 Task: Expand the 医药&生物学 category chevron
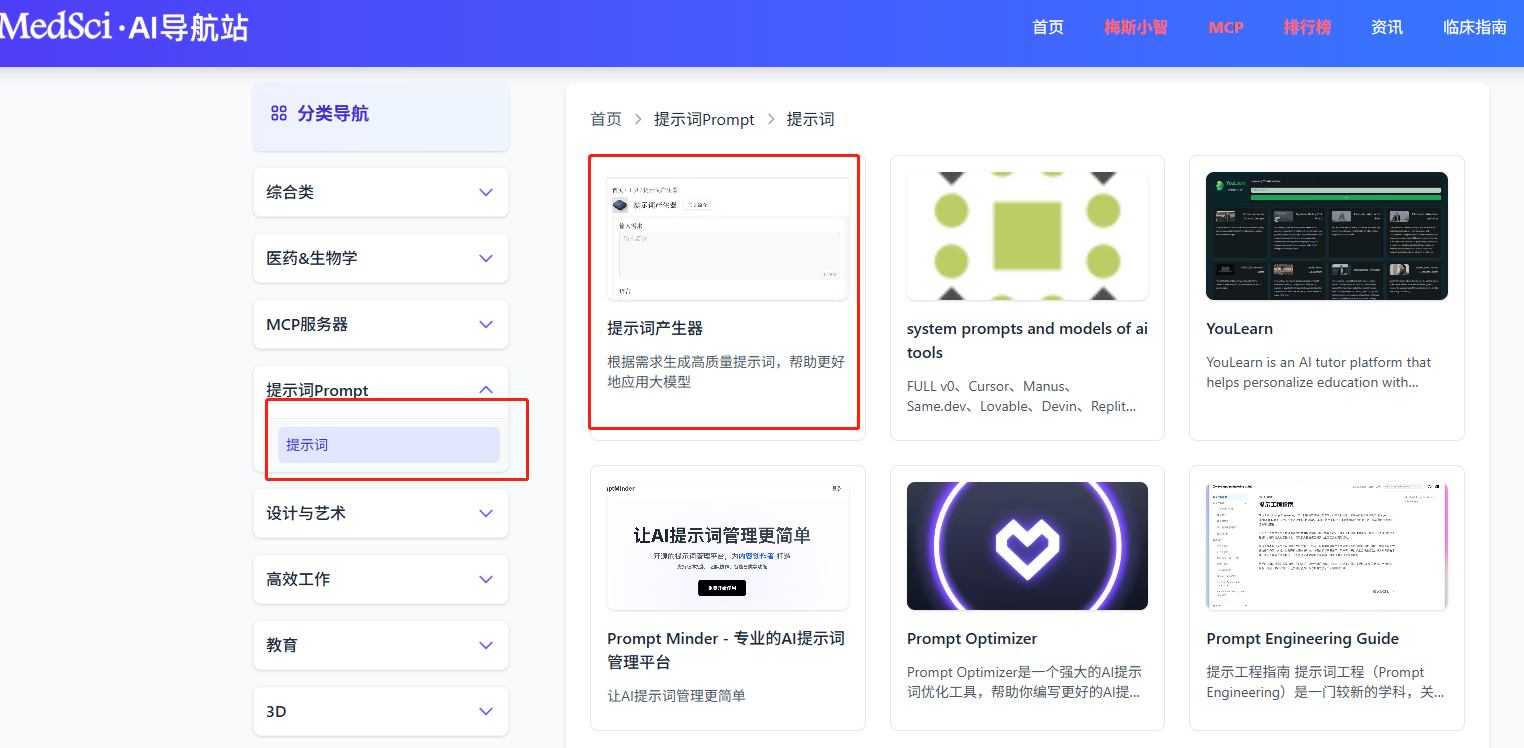pos(486,258)
